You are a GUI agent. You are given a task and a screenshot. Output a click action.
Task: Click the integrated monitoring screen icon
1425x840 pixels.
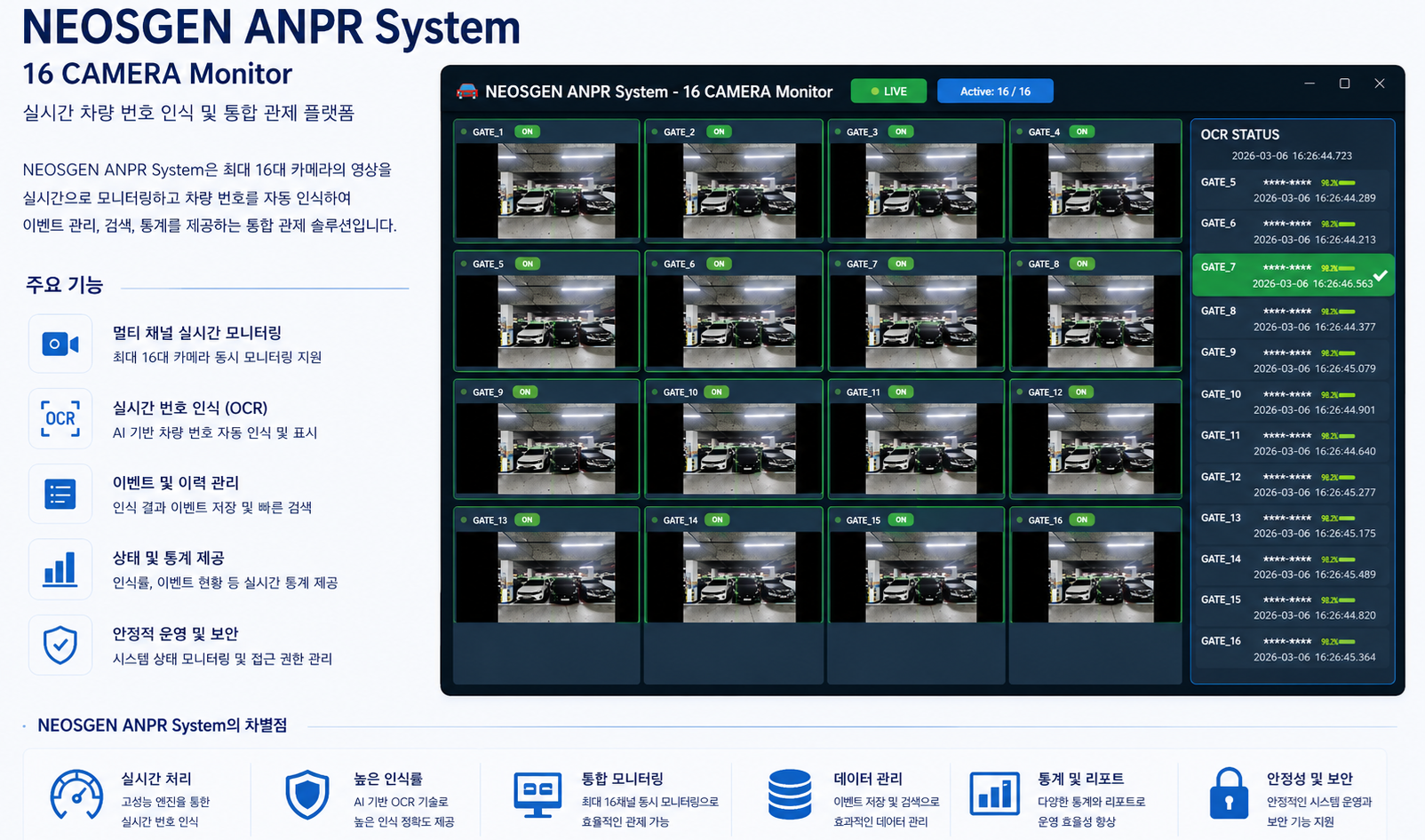click(538, 795)
